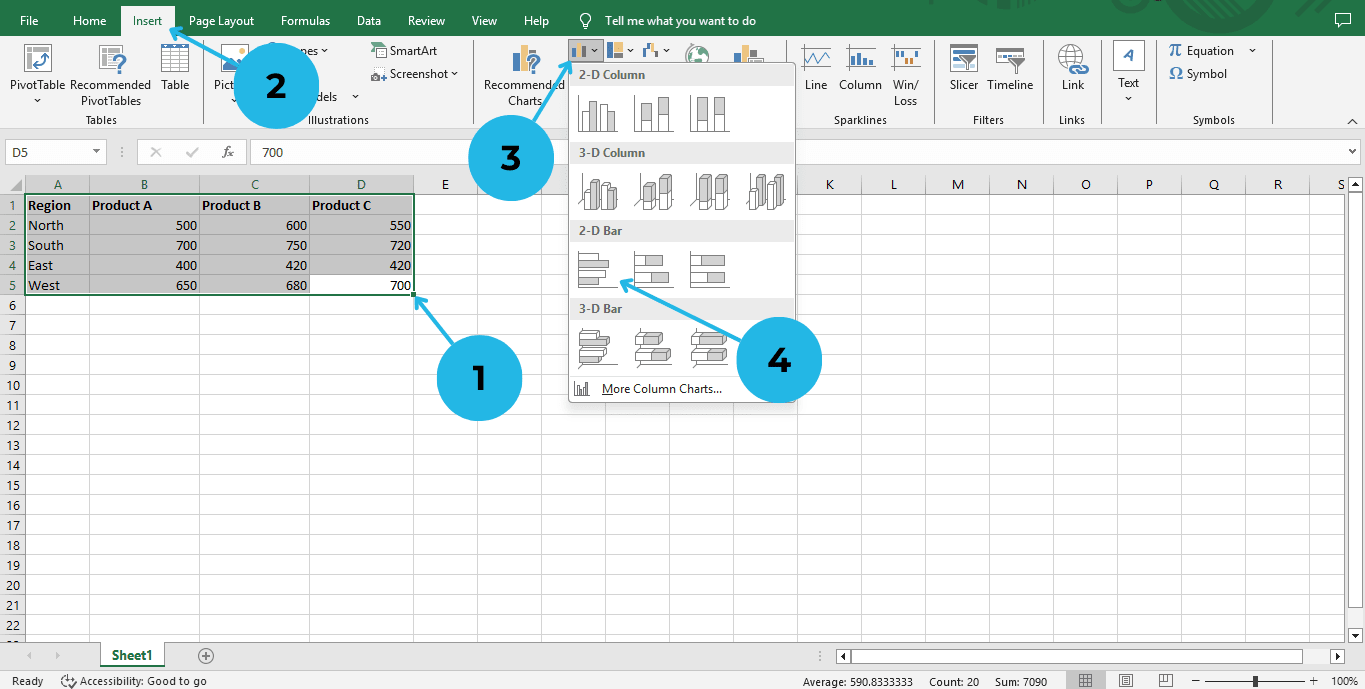Insert a 2-D 100% Stacked Bar chart
Image resolution: width=1365 pixels, height=689 pixels.
coord(709,270)
